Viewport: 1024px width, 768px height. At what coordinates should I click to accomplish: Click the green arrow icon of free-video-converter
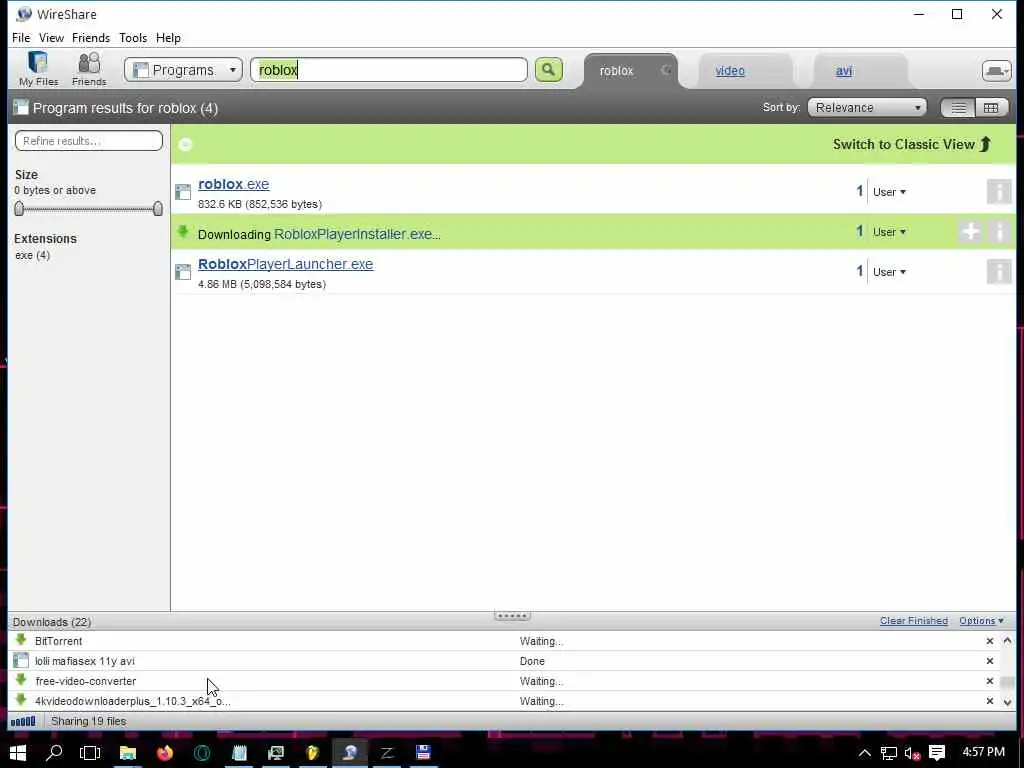[x=21, y=680]
